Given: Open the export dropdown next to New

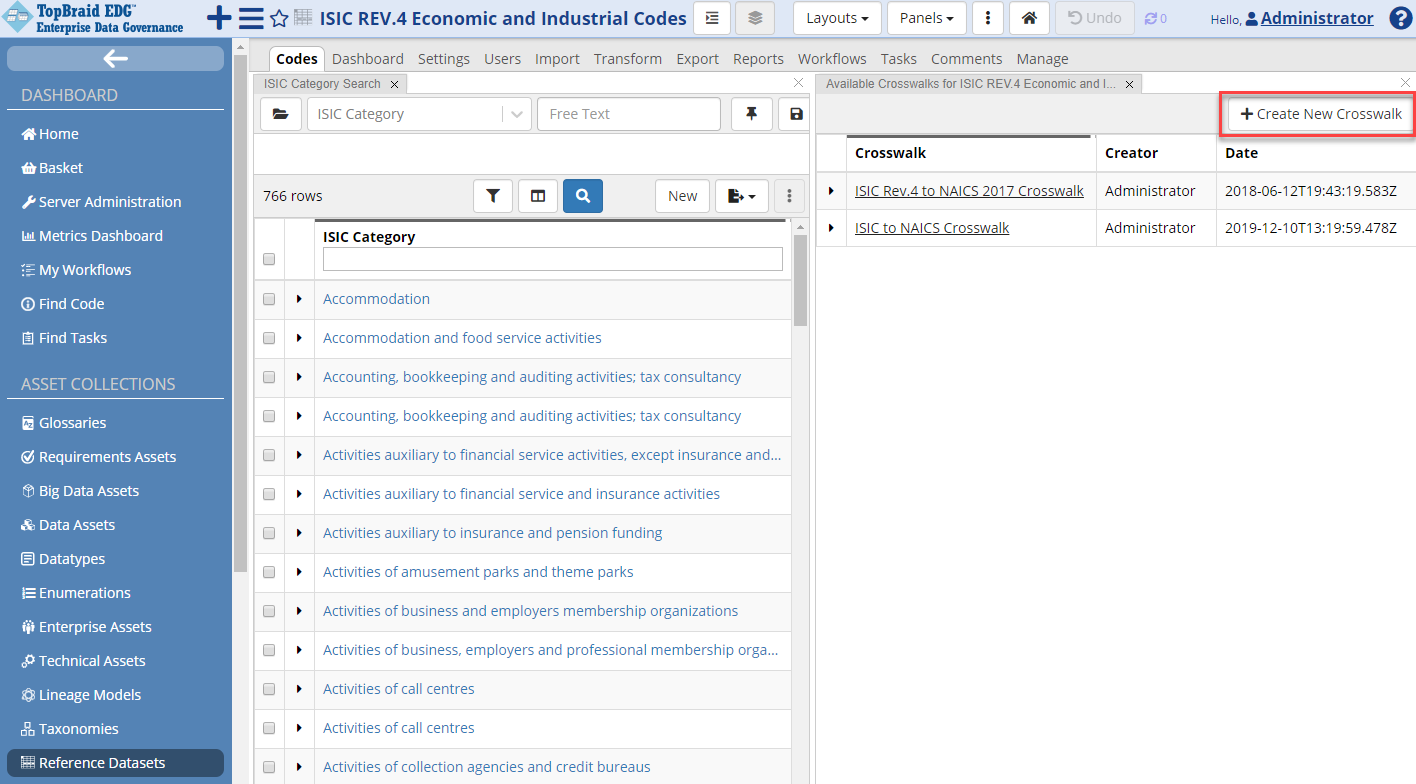Looking at the screenshot, I should pos(742,196).
